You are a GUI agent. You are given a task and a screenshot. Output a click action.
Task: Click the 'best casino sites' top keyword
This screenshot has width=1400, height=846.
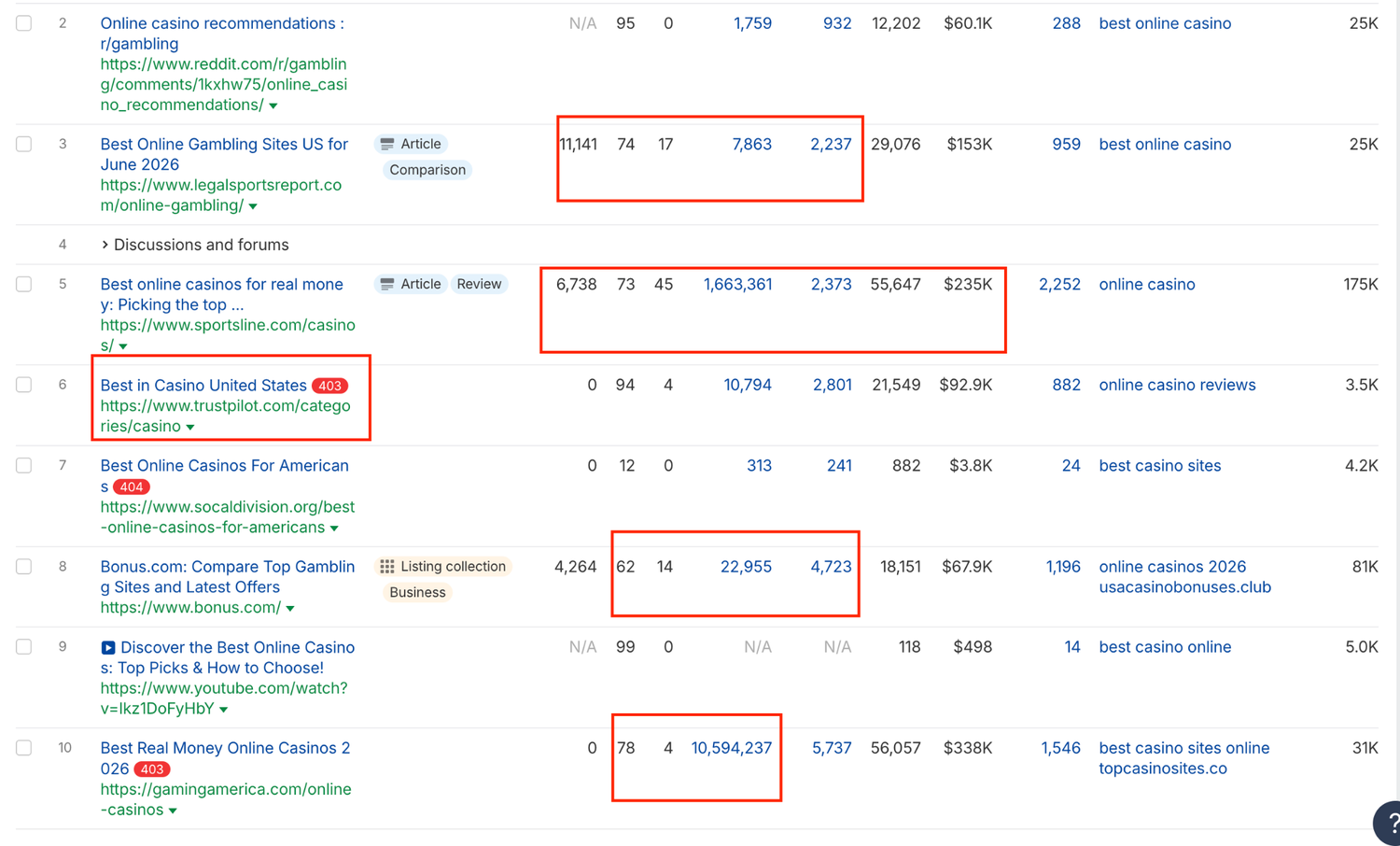(x=1159, y=465)
